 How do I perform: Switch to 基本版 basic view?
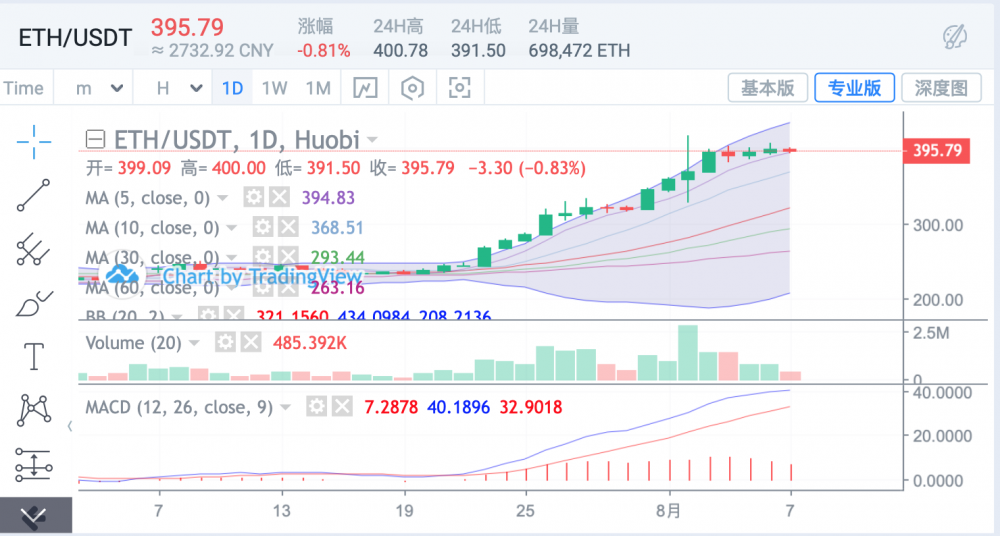click(x=768, y=87)
